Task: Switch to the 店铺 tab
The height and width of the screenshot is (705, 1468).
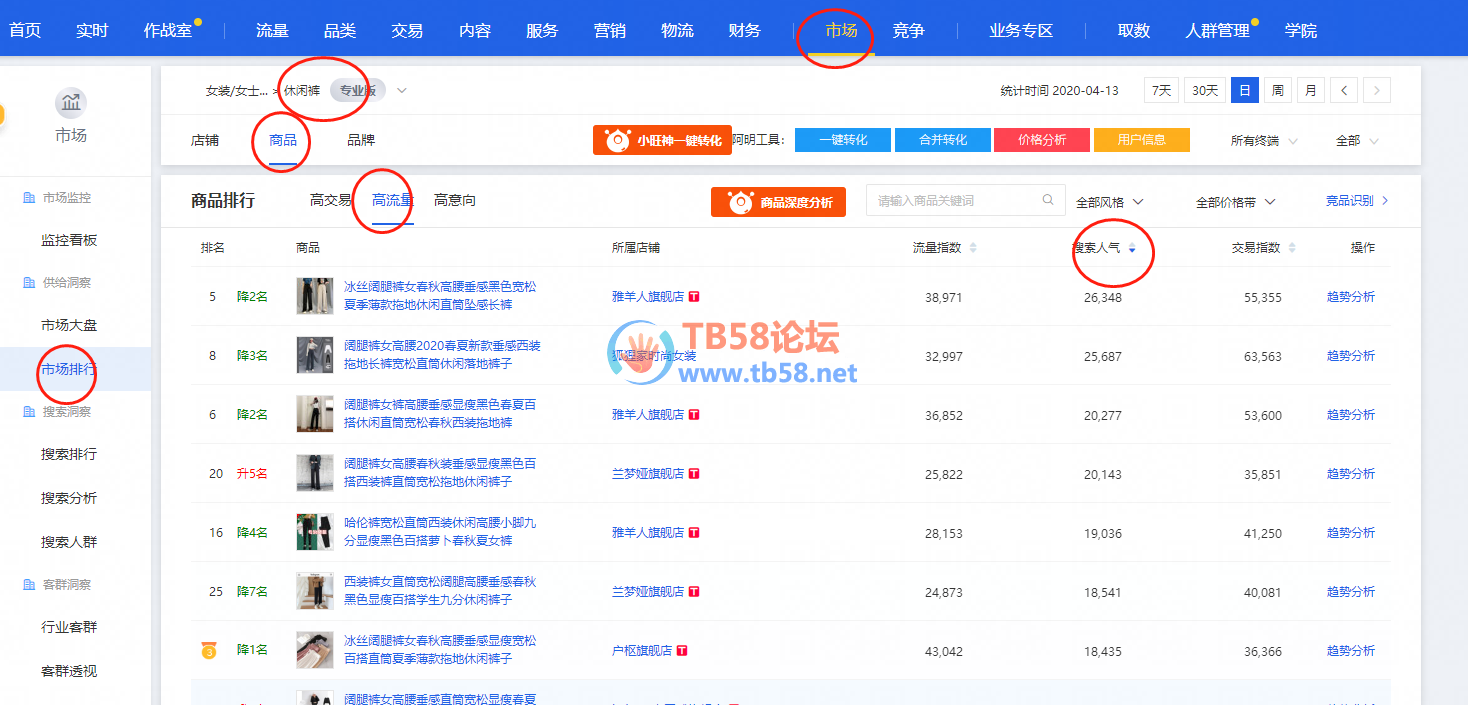Action: [205, 141]
